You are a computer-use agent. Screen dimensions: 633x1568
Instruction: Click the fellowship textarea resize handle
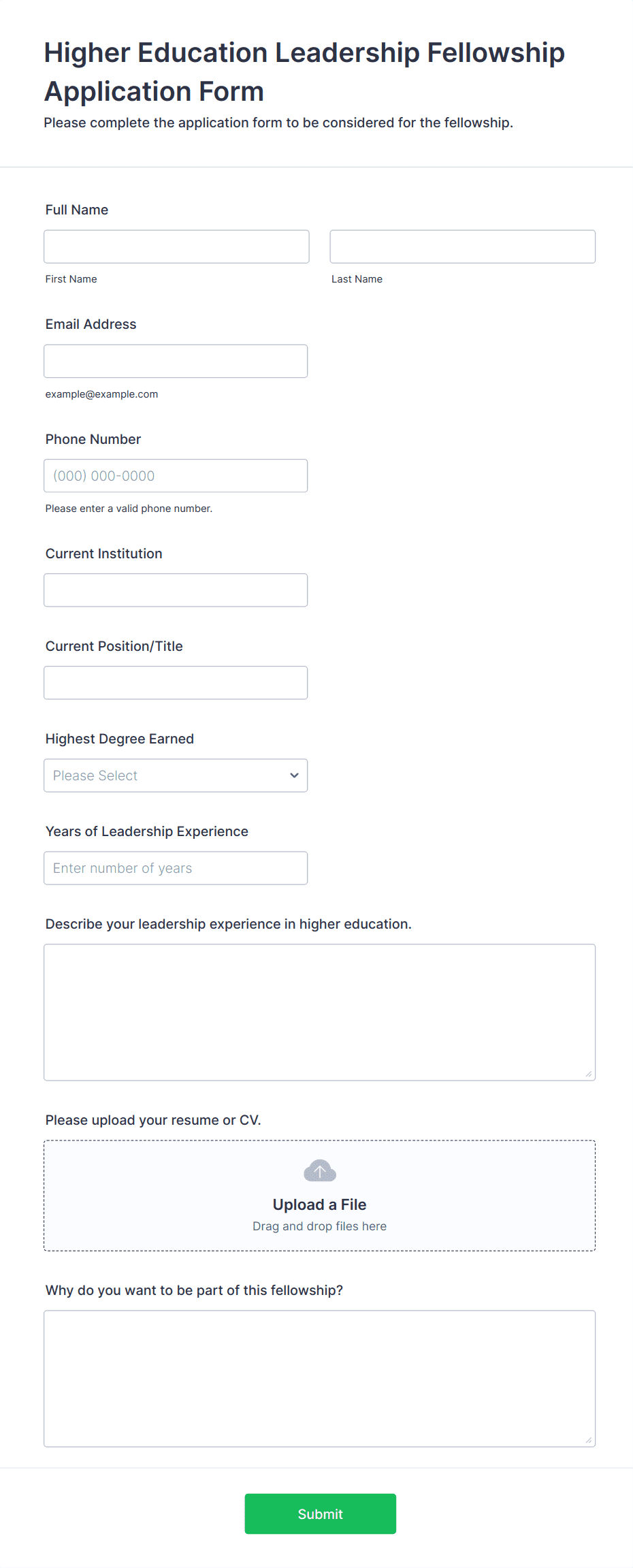[589, 1440]
